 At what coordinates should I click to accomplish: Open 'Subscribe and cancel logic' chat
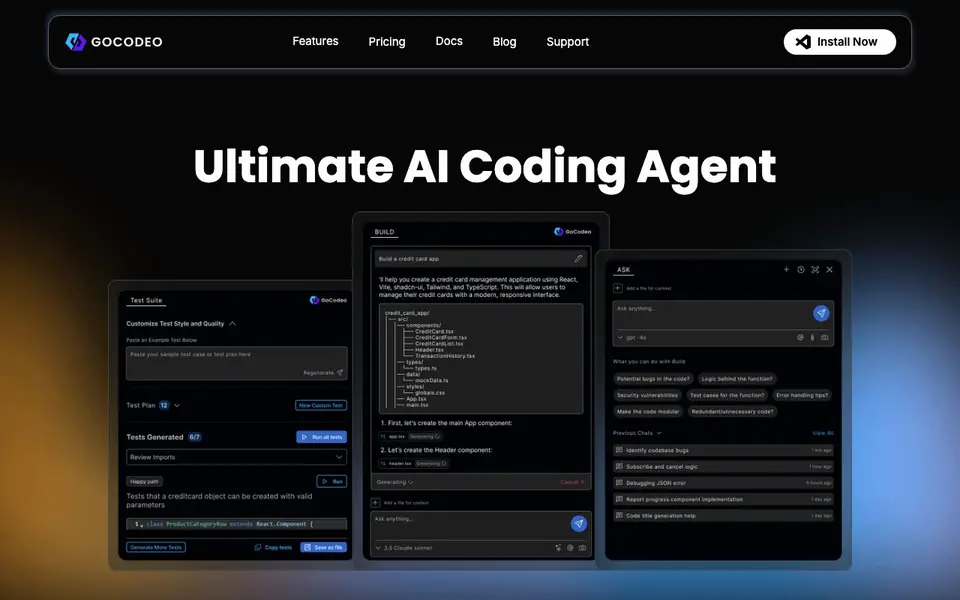[x=723, y=467]
